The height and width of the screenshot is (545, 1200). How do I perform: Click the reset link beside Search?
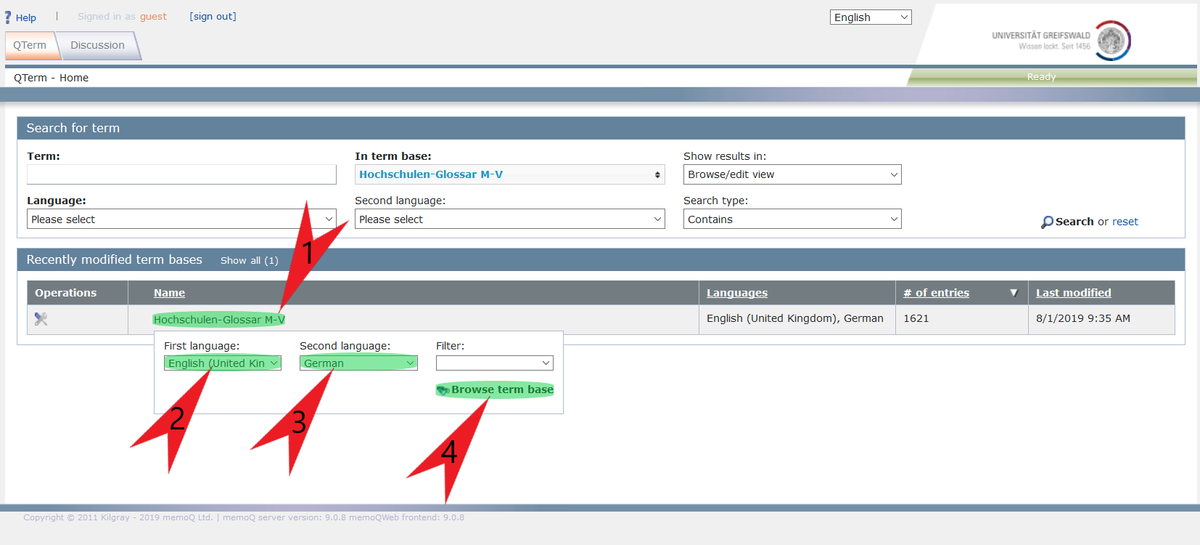1125,222
